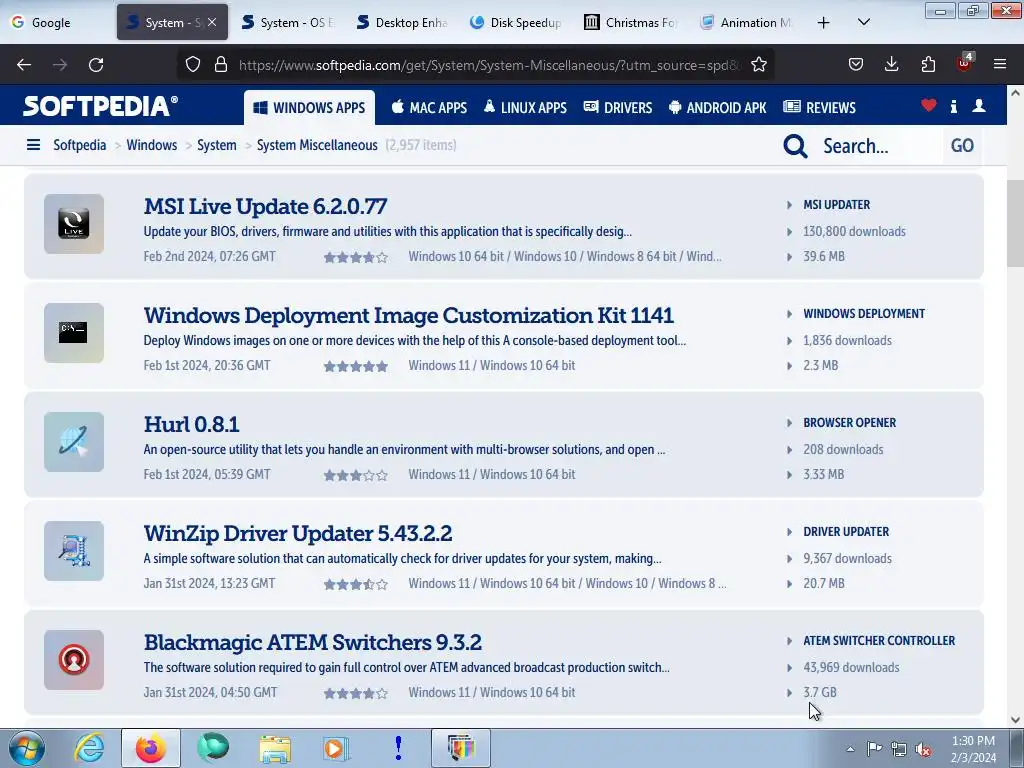The height and width of the screenshot is (768, 1024).
Task: Open the tracking protection shield icon
Action: pyautogui.click(x=193, y=64)
